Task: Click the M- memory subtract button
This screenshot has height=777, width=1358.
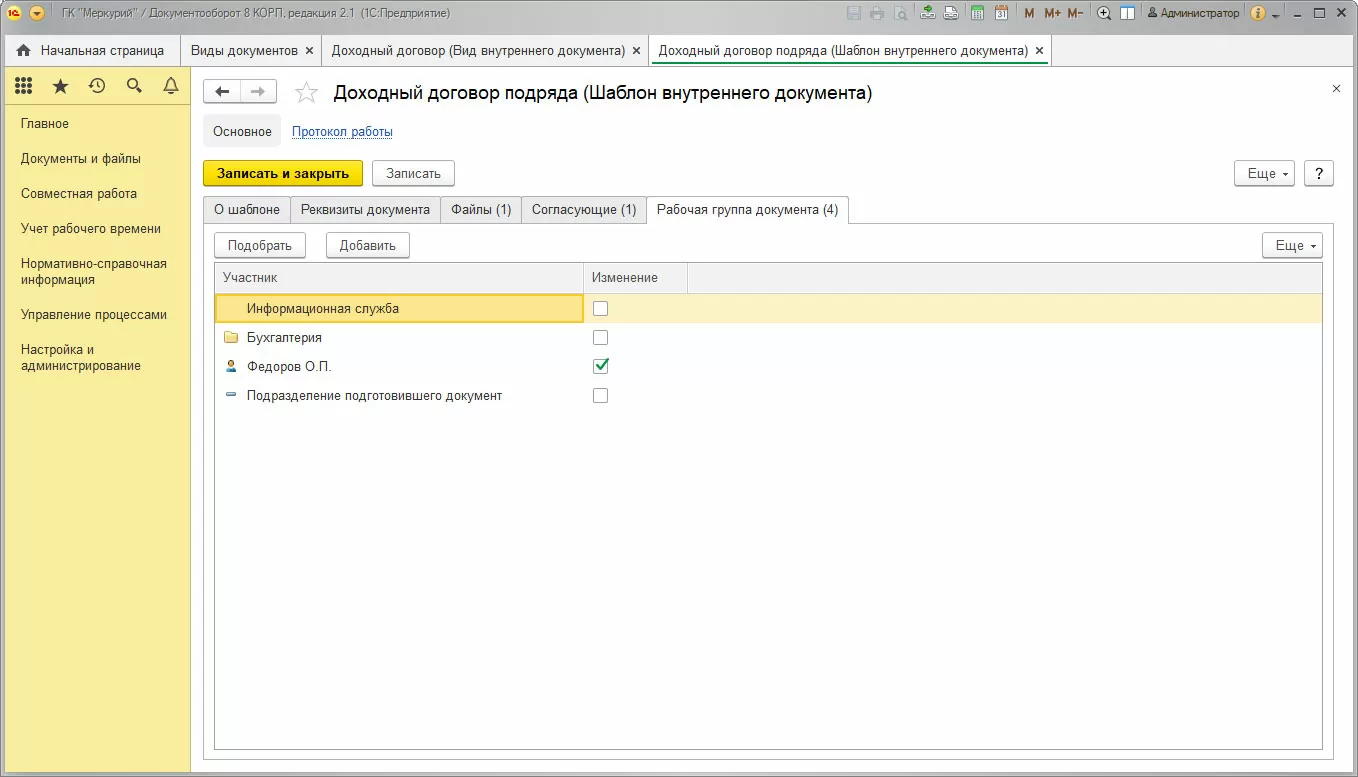Action: (1075, 13)
